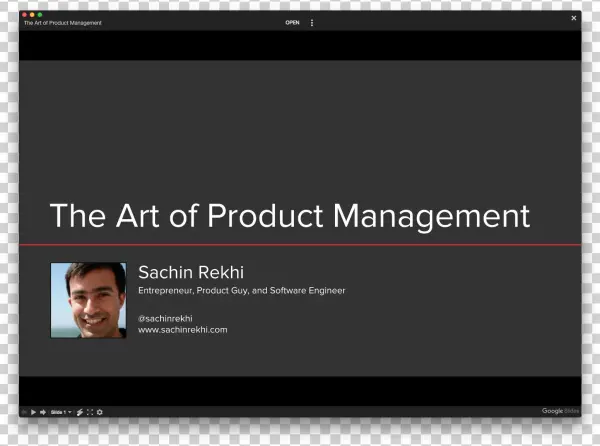Screen dimensions: 600x446
Task: Go to the previous slide arrow
Action: coord(25,411)
